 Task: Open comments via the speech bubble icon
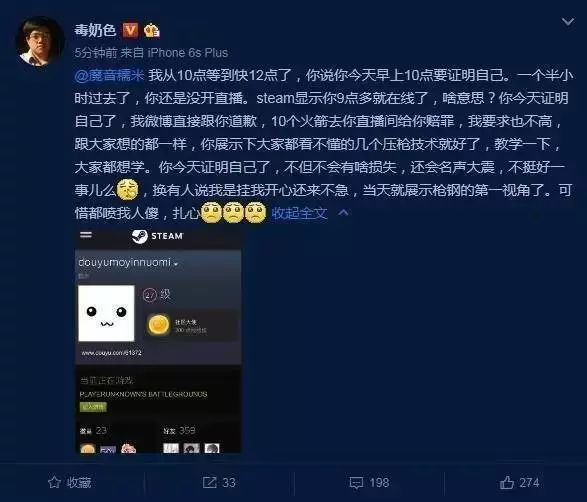[x=356, y=483]
